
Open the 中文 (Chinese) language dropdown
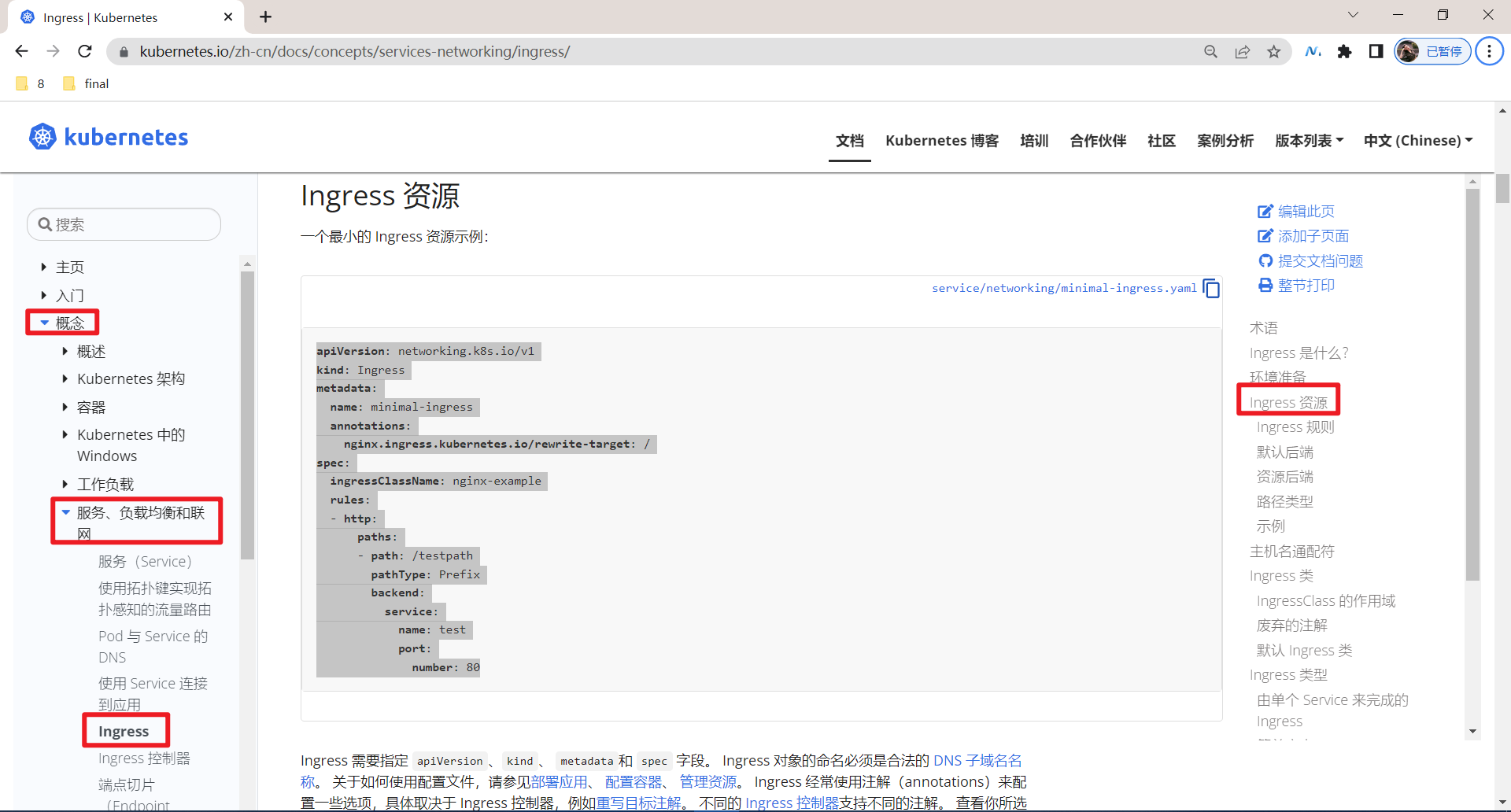pos(1418,140)
